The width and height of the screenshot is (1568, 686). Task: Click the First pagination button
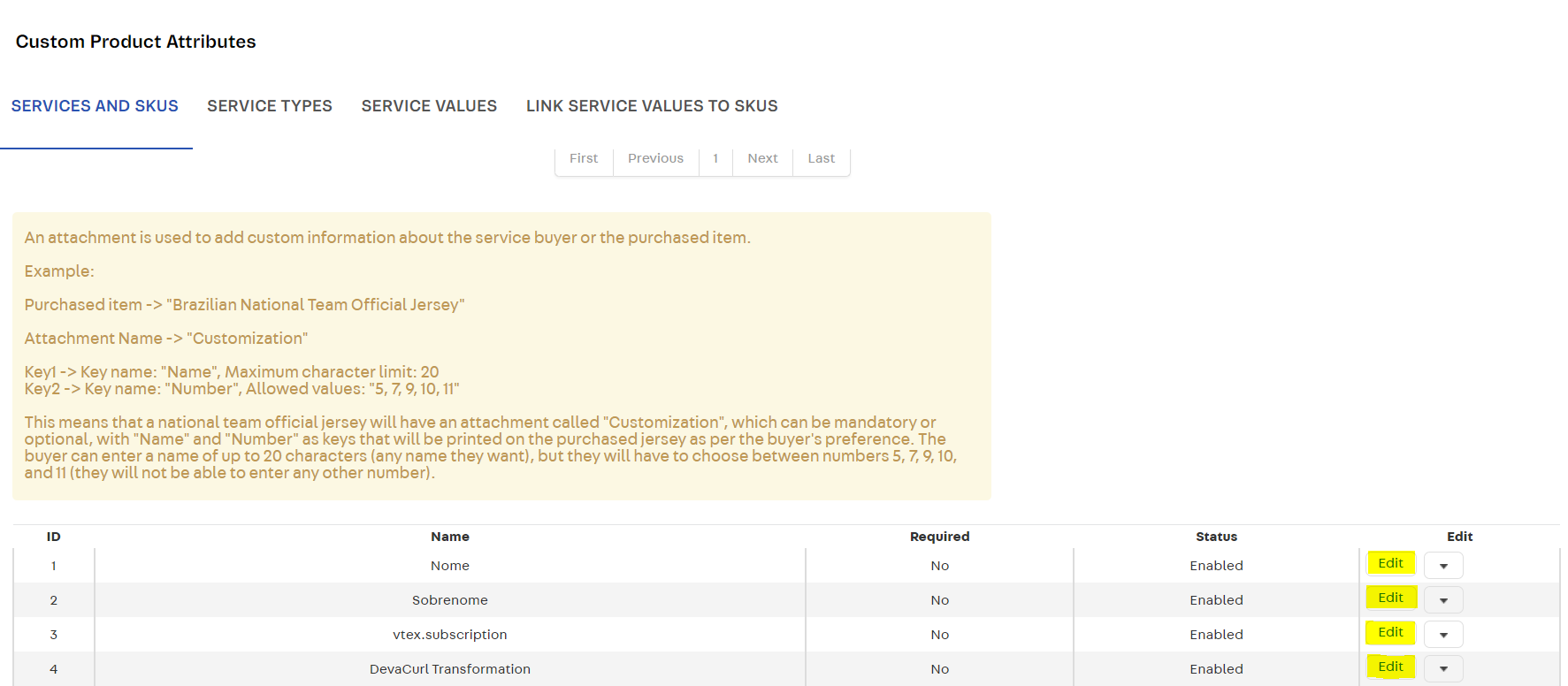point(584,158)
